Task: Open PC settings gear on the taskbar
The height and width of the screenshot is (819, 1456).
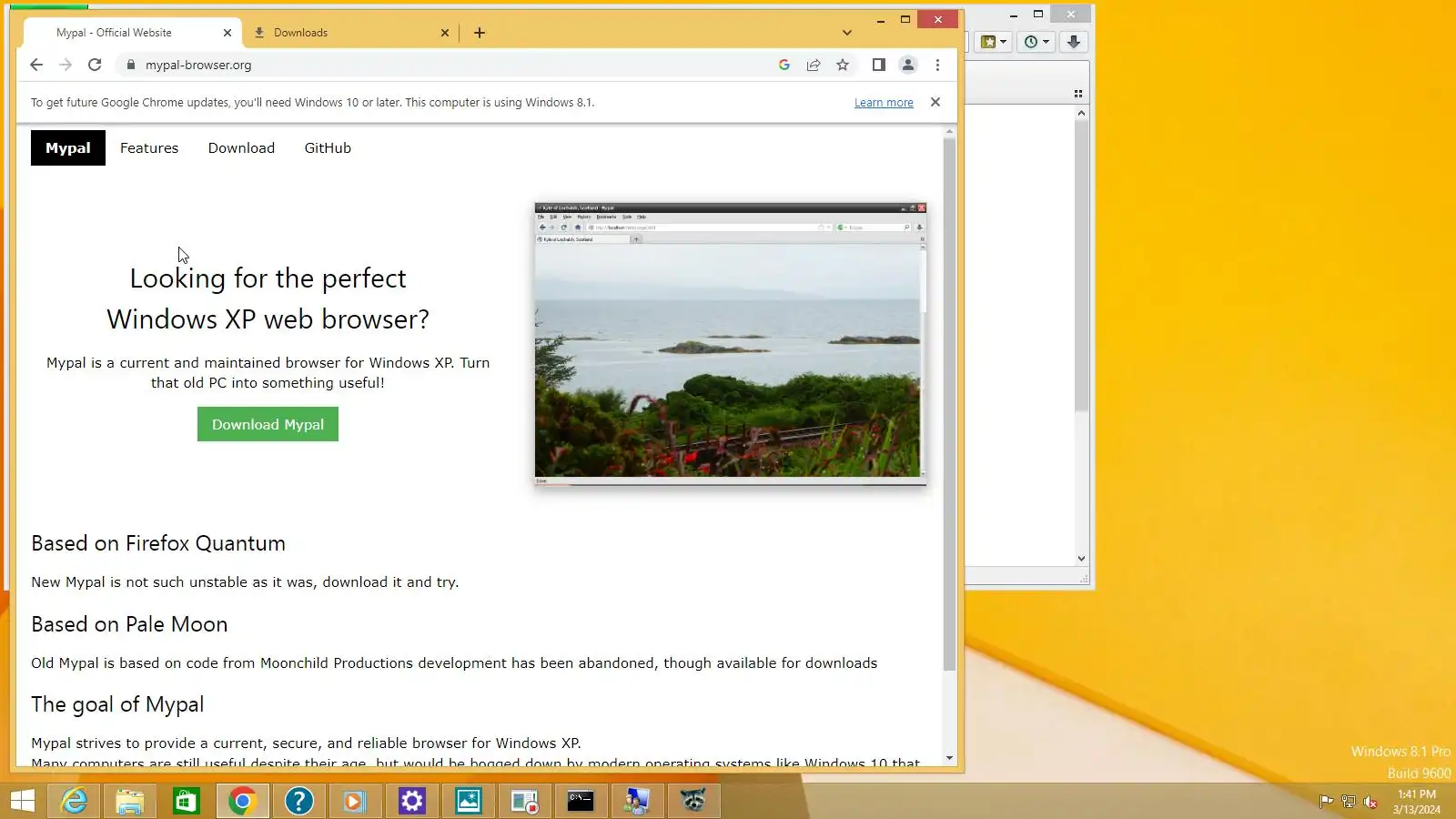Action: (x=411, y=801)
